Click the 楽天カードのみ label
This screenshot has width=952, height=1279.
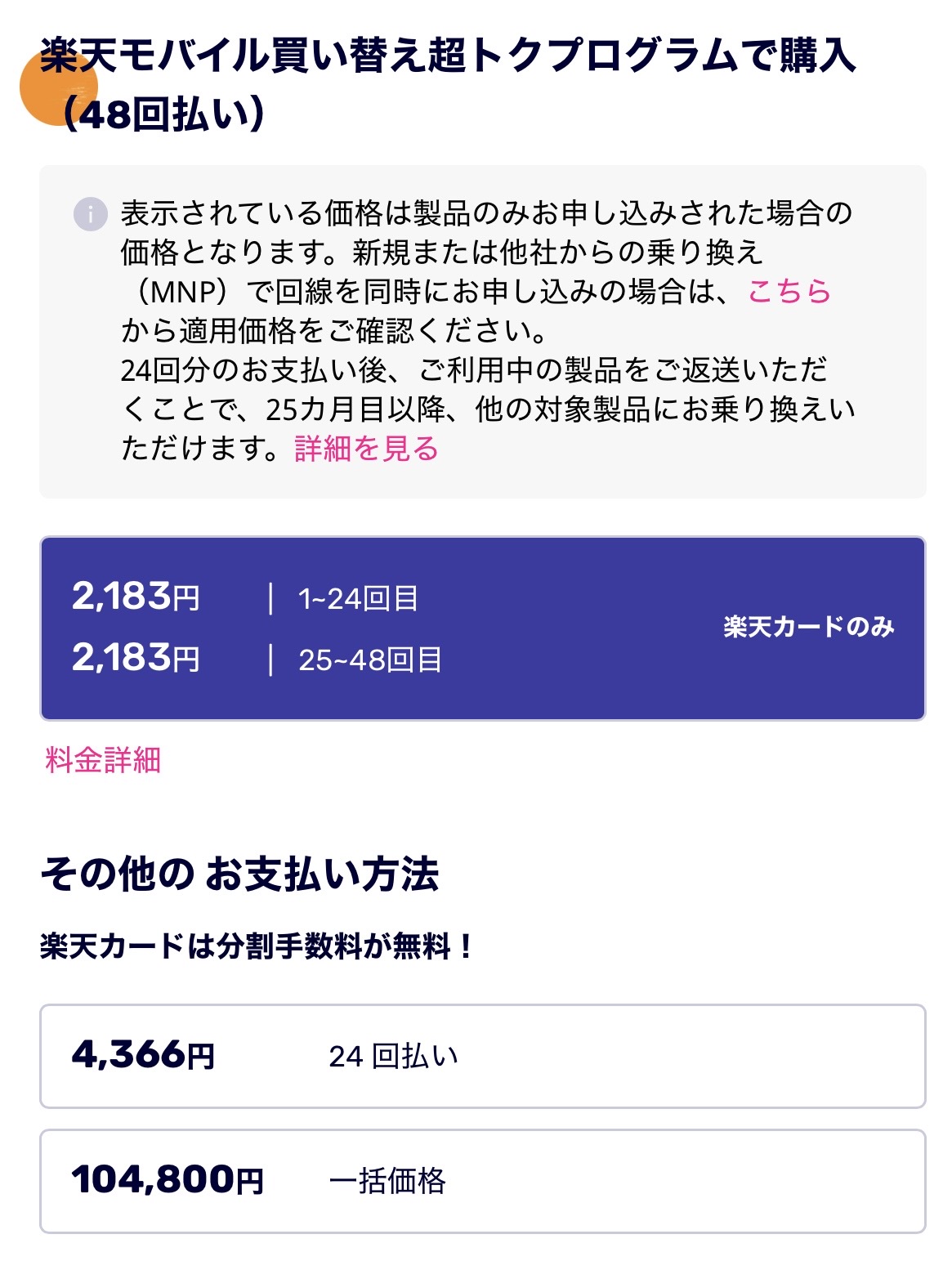pyautogui.click(x=808, y=627)
